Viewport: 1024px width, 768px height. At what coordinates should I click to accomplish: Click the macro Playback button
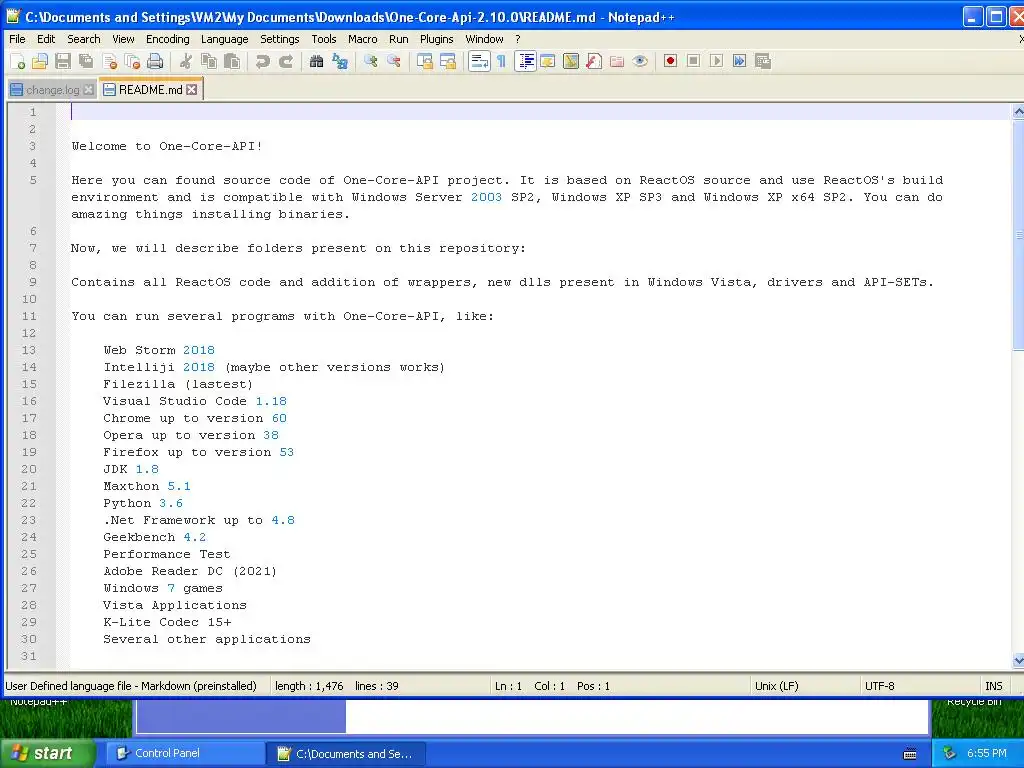[716, 61]
